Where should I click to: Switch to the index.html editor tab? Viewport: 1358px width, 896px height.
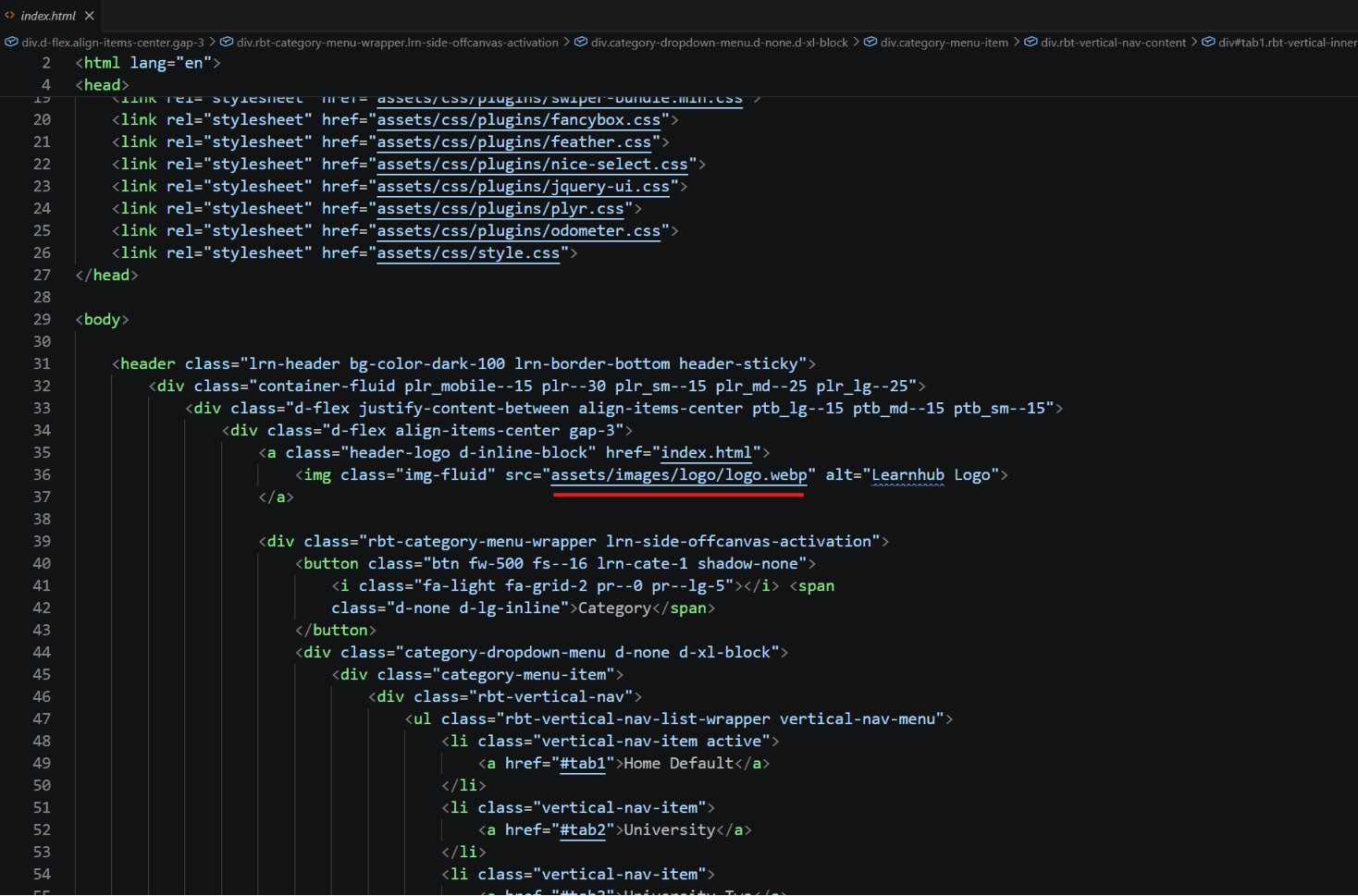coord(48,16)
